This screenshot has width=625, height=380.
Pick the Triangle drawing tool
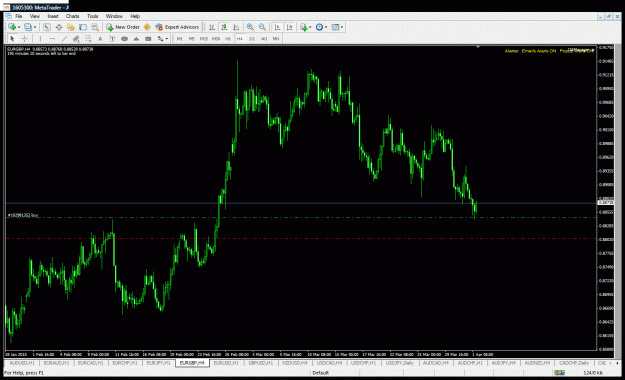pos(136,39)
